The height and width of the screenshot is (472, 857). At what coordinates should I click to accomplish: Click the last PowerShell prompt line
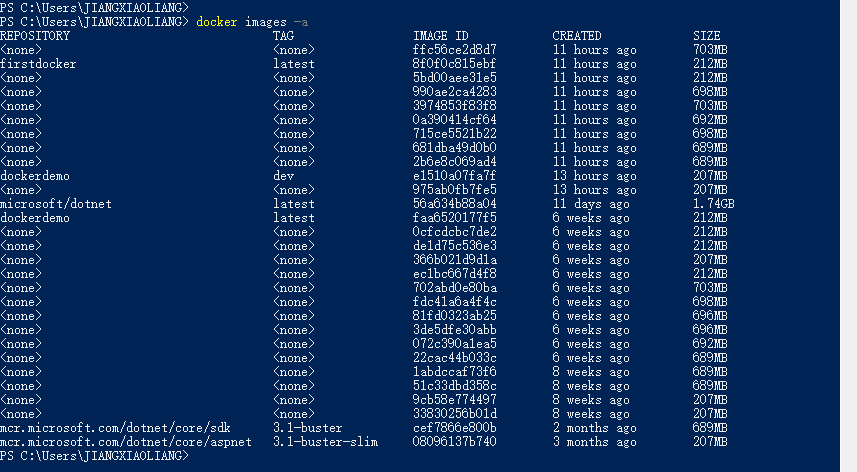coord(95,455)
